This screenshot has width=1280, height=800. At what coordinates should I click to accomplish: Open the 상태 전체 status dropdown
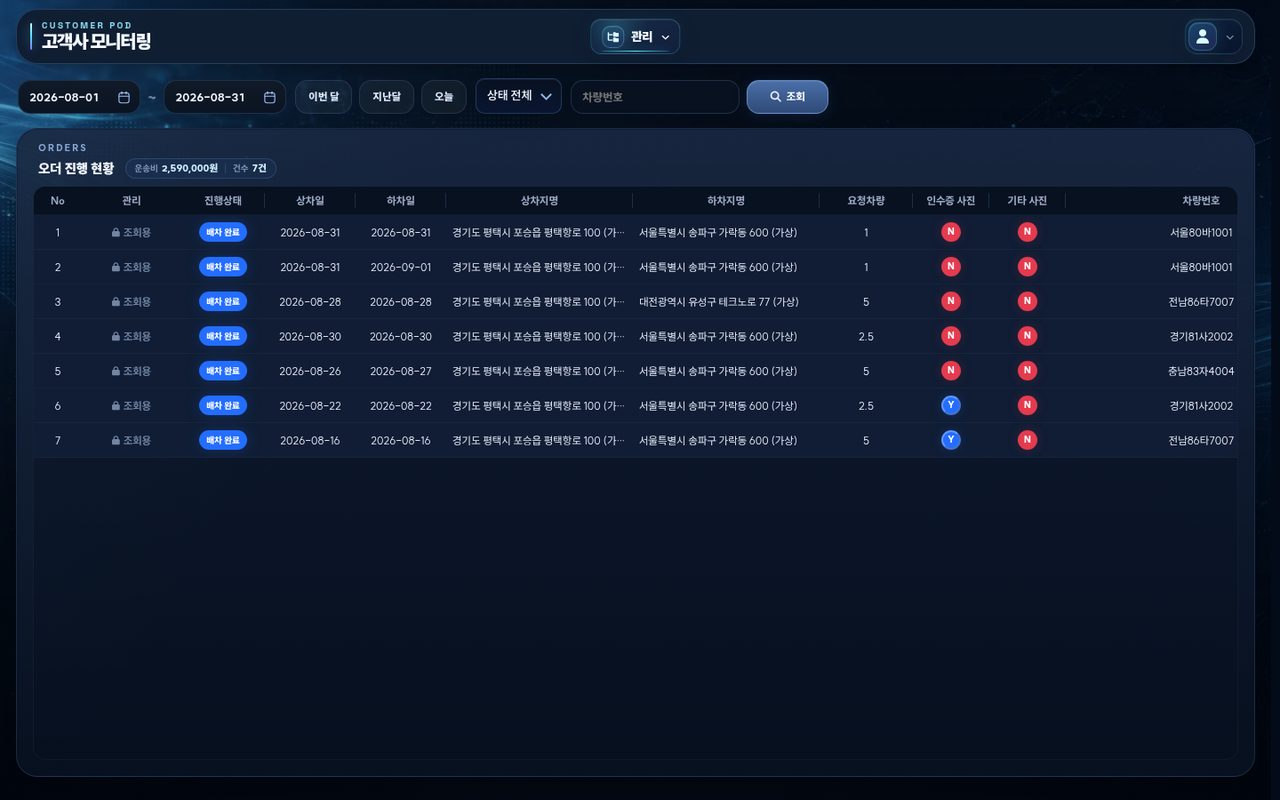coord(518,96)
